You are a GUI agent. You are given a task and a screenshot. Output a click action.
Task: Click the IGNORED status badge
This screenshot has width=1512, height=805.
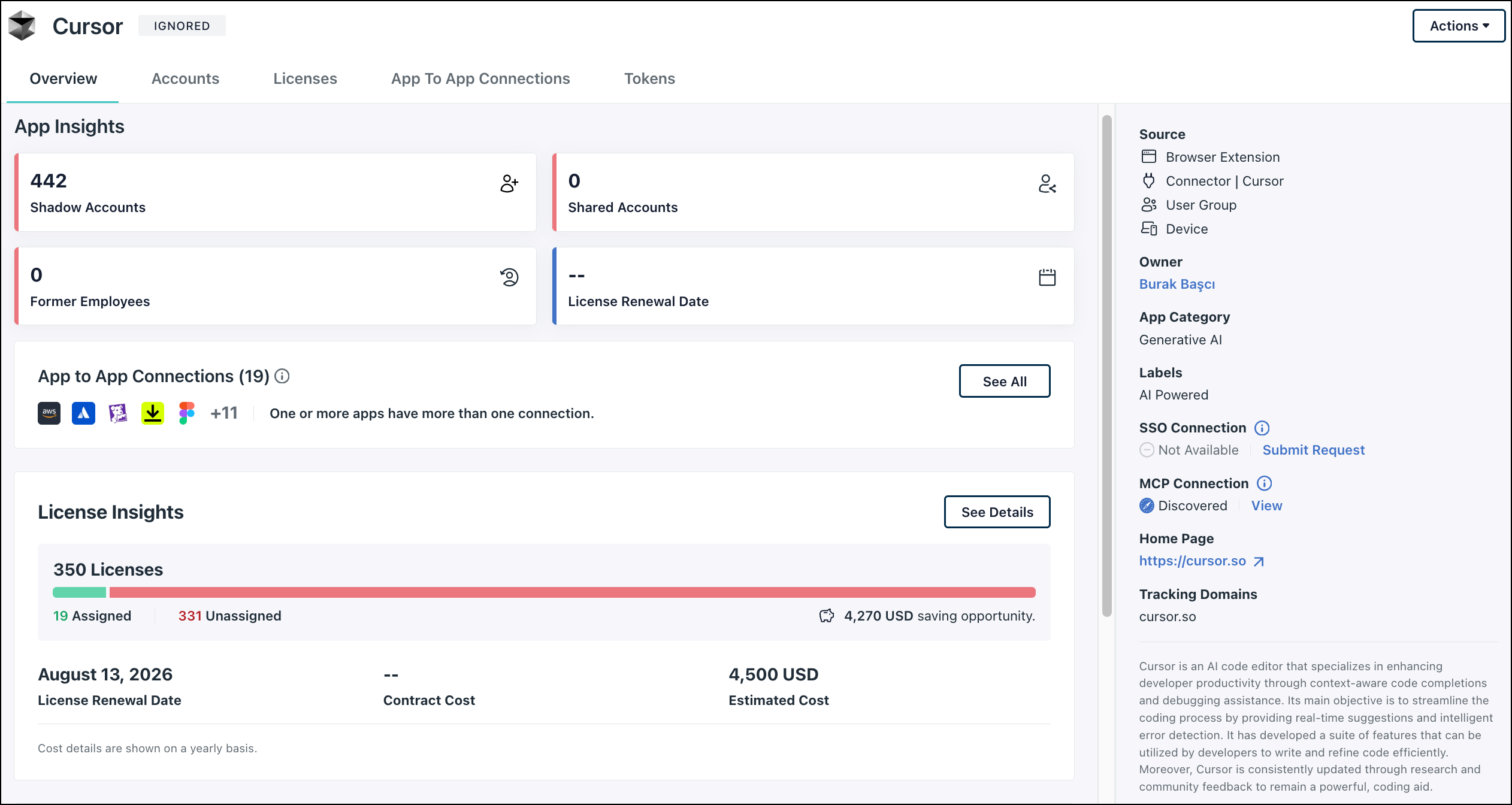[182, 26]
